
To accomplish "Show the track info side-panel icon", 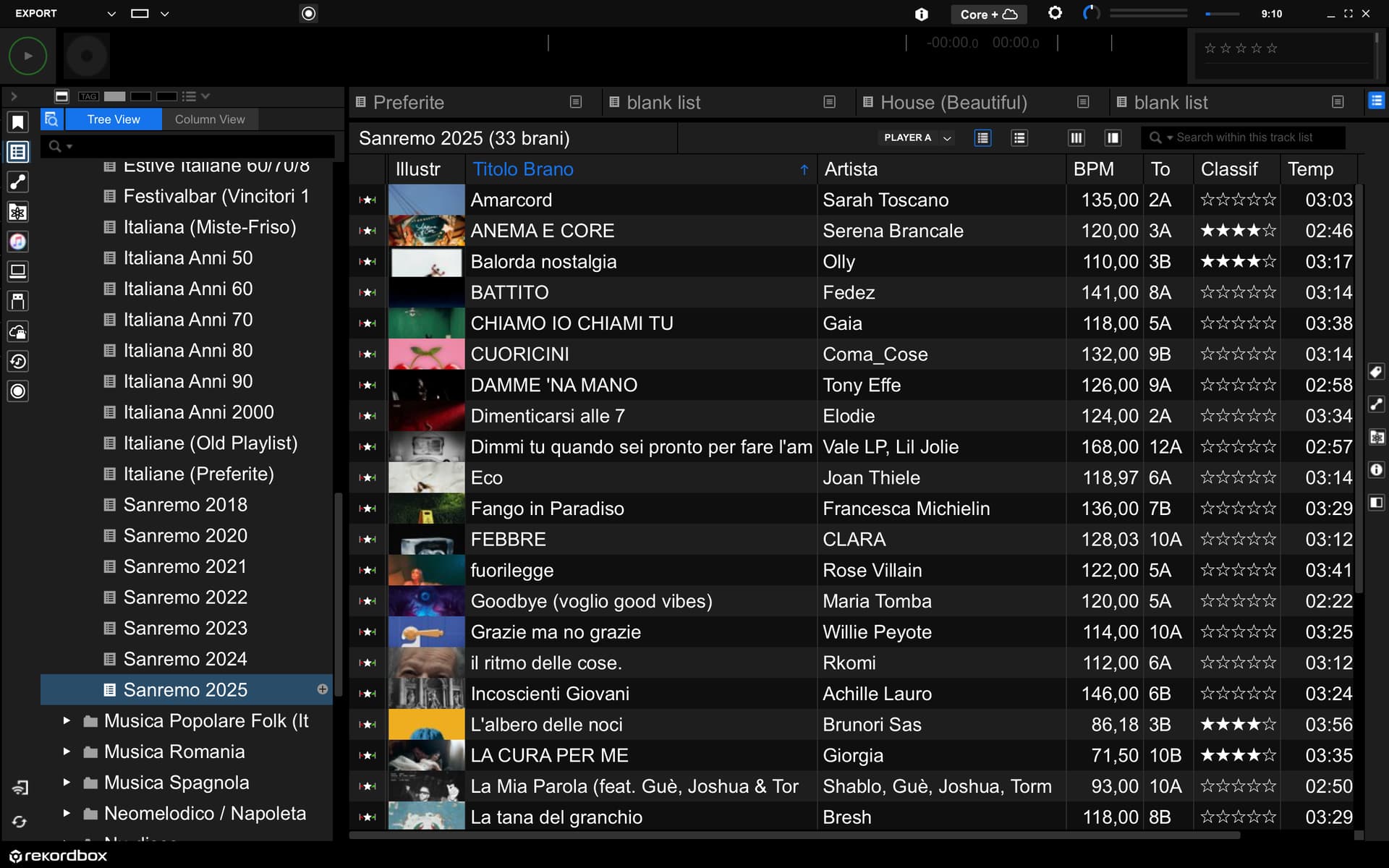I will (1377, 469).
